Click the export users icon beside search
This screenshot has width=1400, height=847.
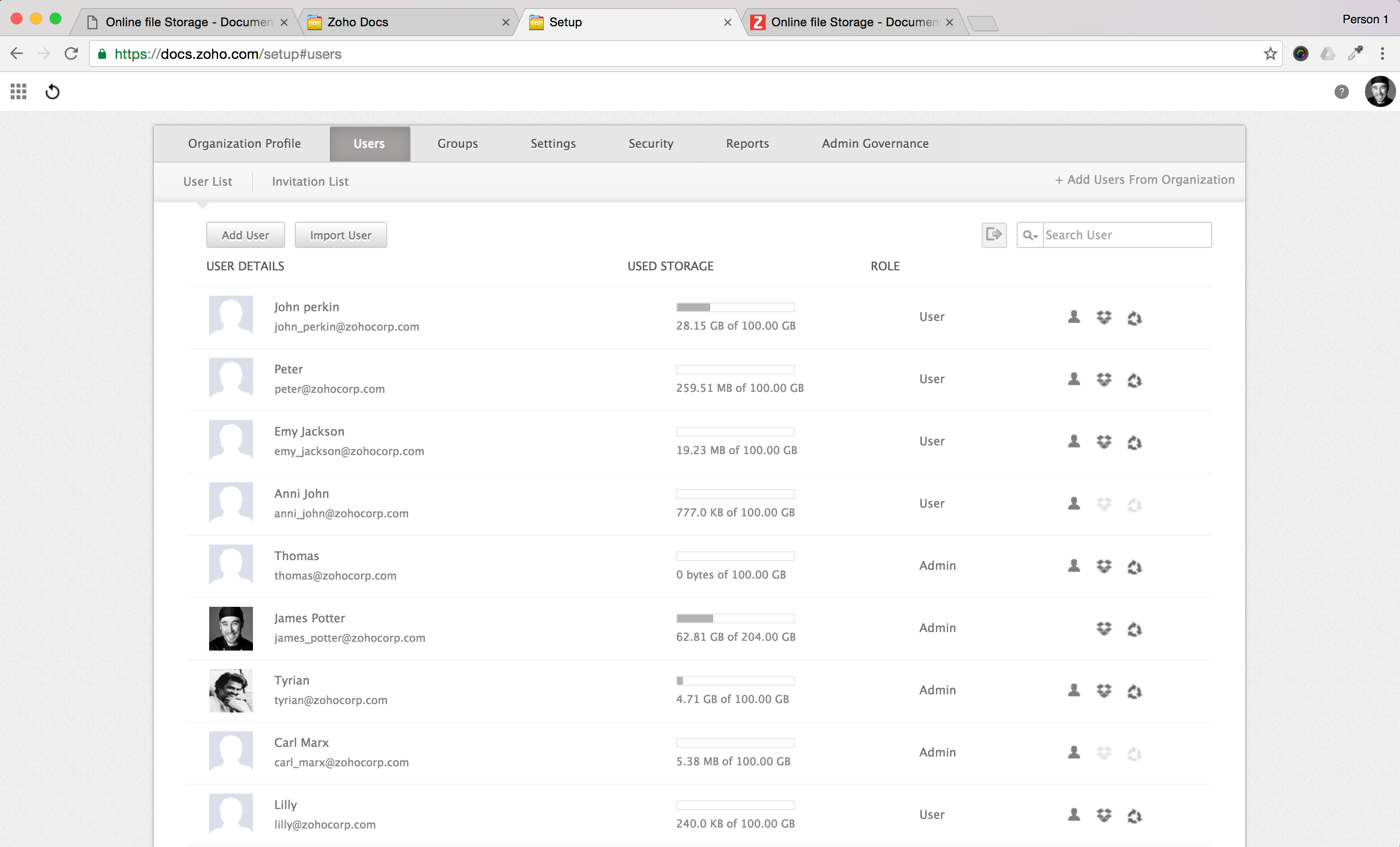click(x=994, y=235)
